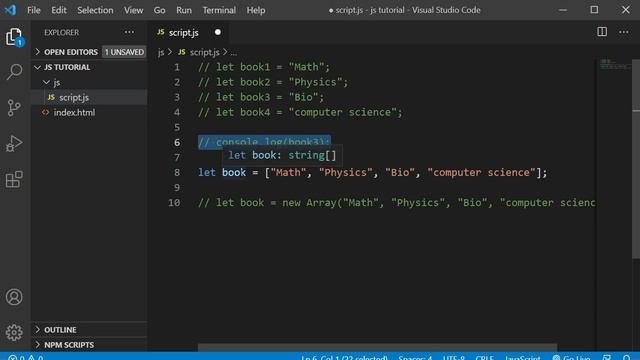Open the View menu
The width and height of the screenshot is (640, 360).
(133, 10)
